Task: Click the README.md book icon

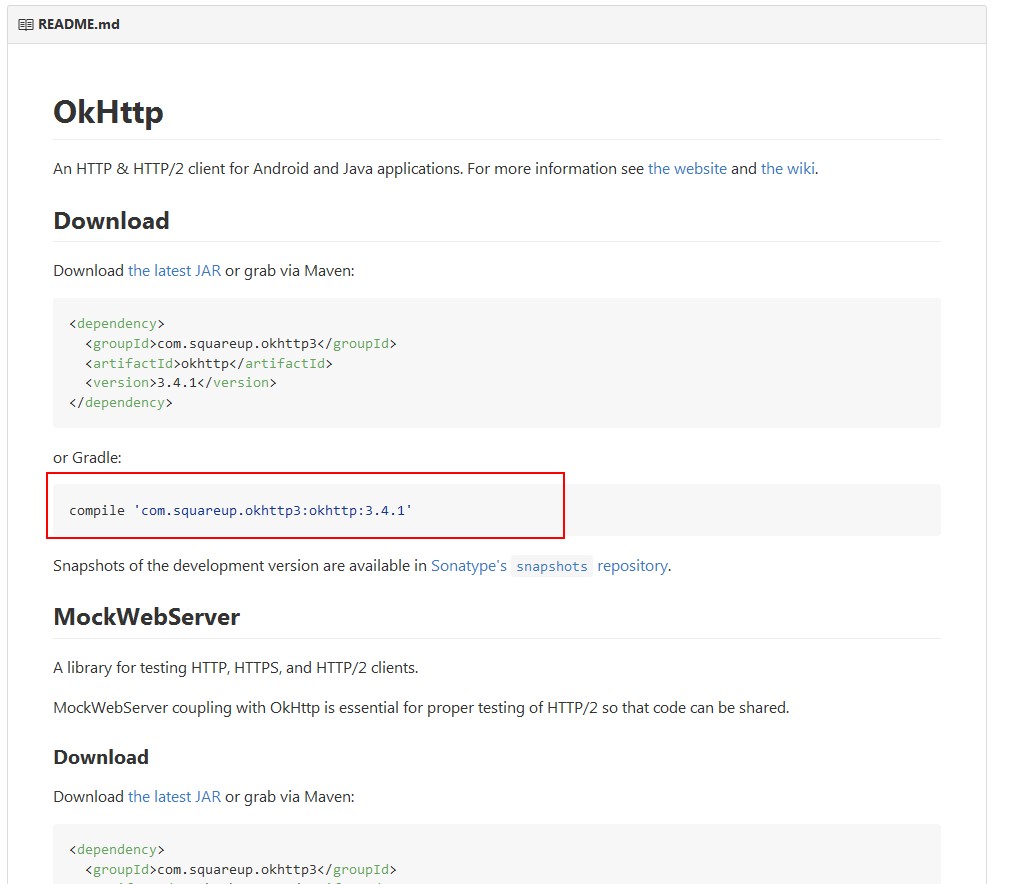Action: (26, 25)
